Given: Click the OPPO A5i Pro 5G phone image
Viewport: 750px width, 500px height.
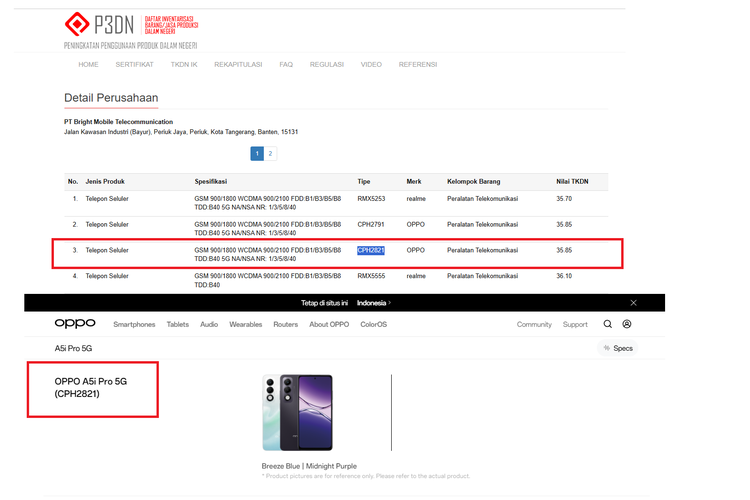Looking at the screenshot, I should coord(298,412).
